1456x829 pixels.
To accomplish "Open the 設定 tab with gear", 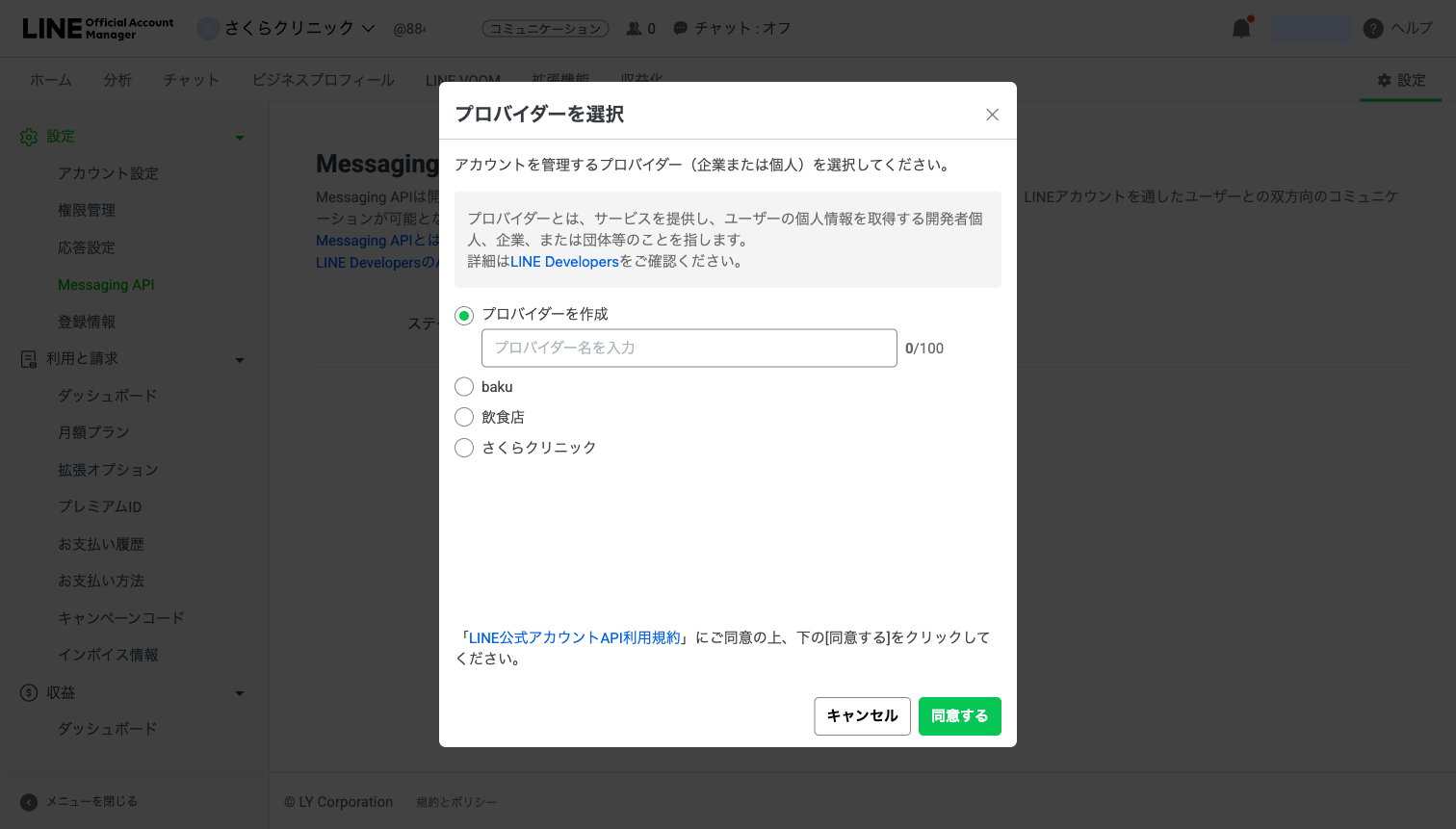I will (1401, 80).
